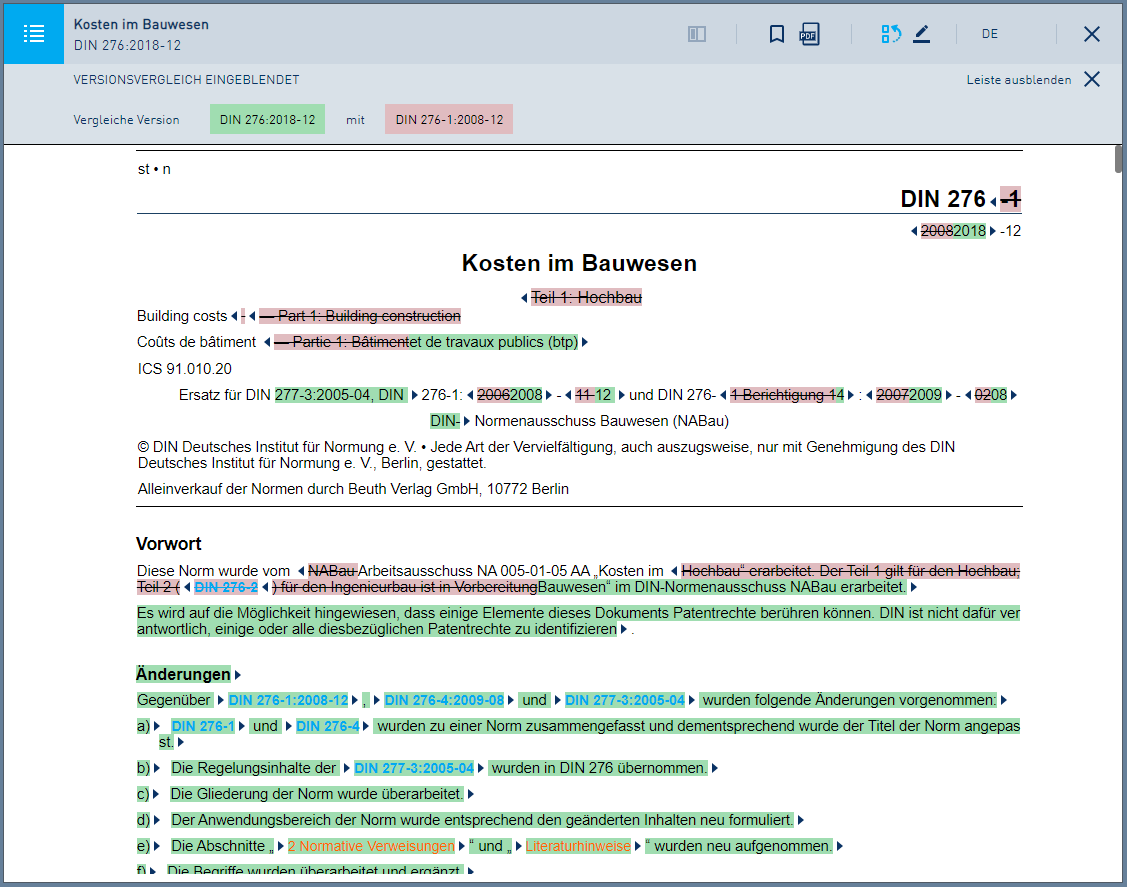
Task: Select the red DIN 276-1:2008-12 version chip
Action: pos(449,119)
